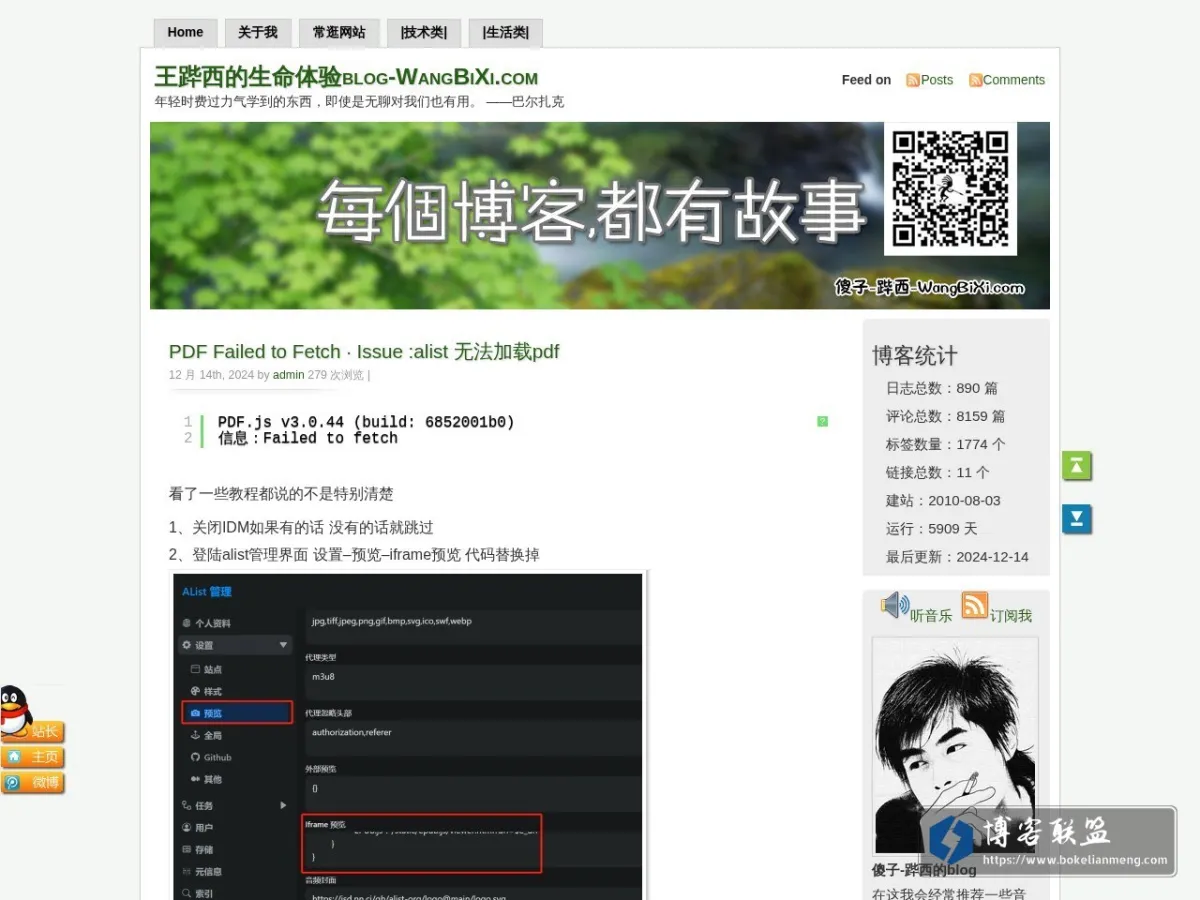Viewport: 1200px width, 900px height.
Task: Open the embedded AList 管理 screenshot
Action: coord(408,735)
